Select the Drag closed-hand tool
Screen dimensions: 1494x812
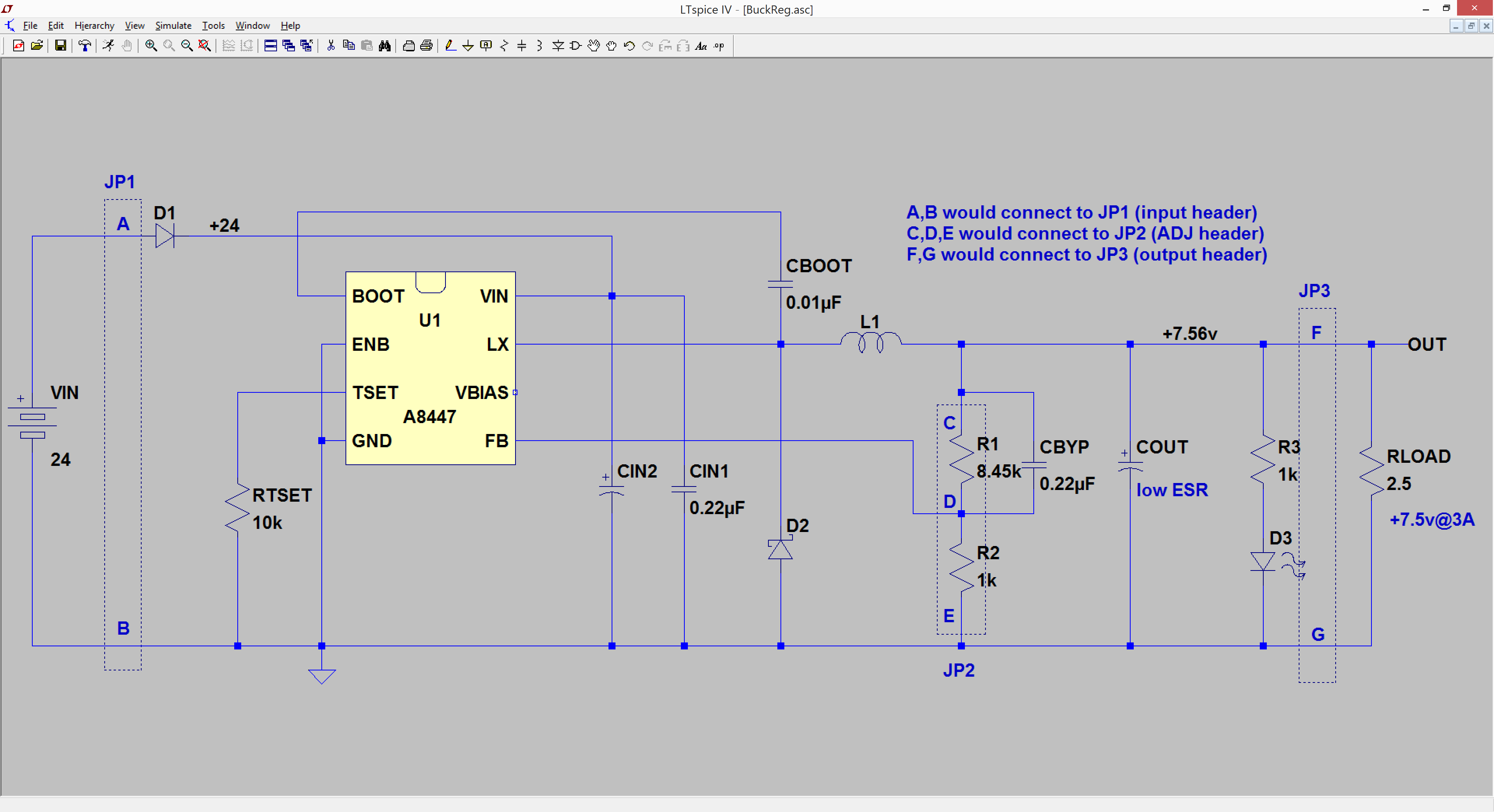pos(611,46)
